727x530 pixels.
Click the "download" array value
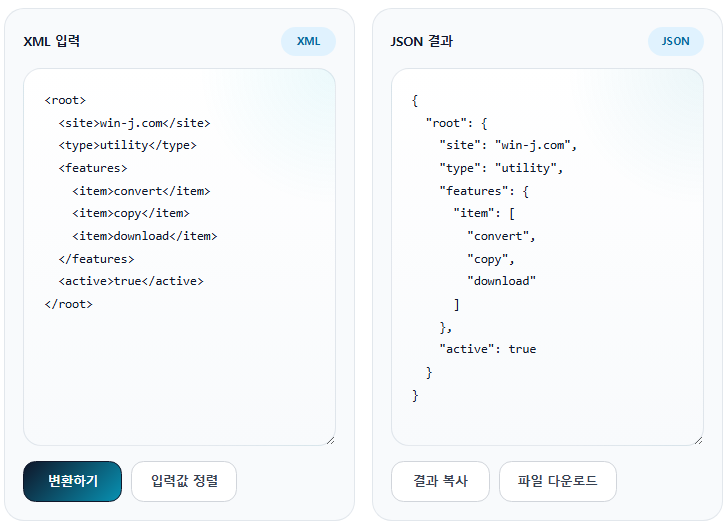(501, 281)
